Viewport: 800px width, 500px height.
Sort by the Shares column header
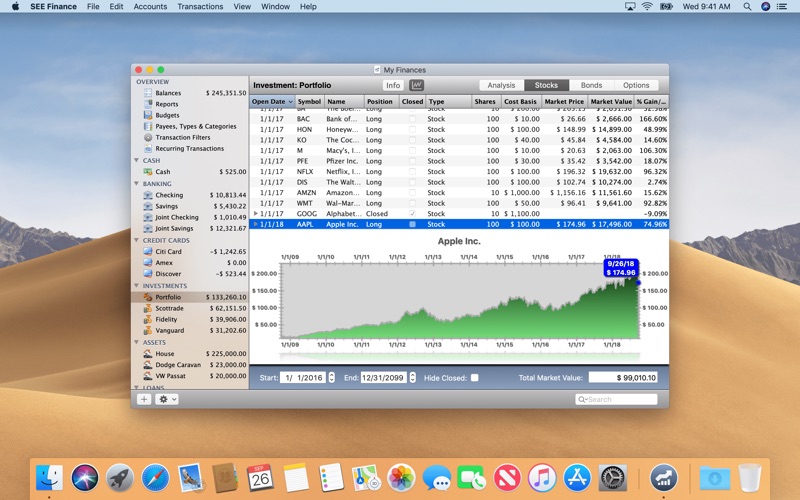click(486, 102)
